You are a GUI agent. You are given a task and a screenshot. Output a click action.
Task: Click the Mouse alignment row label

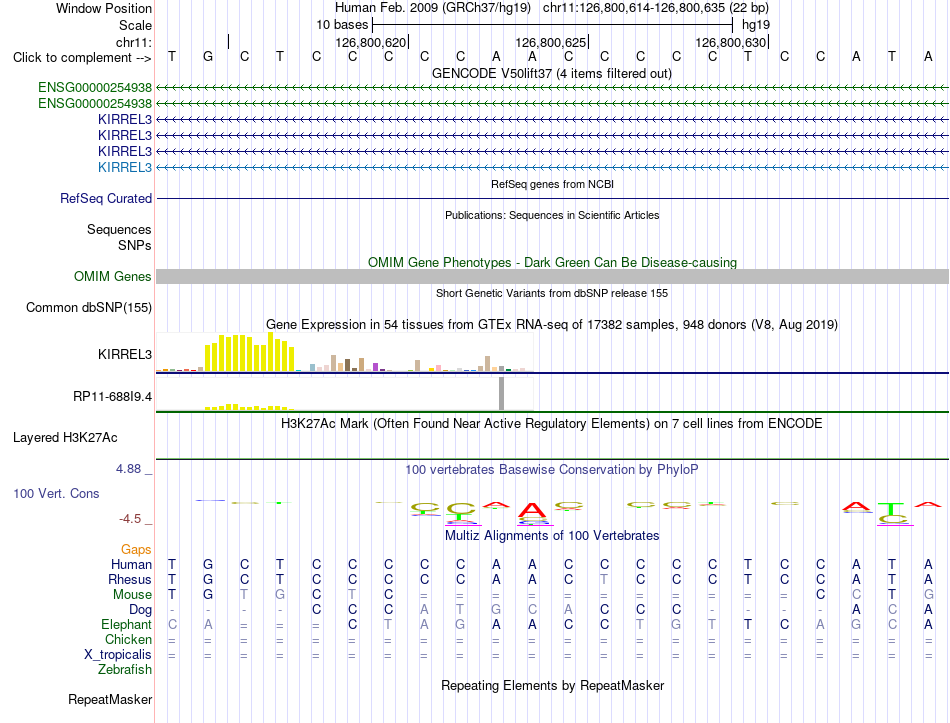(x=132, y=595)
